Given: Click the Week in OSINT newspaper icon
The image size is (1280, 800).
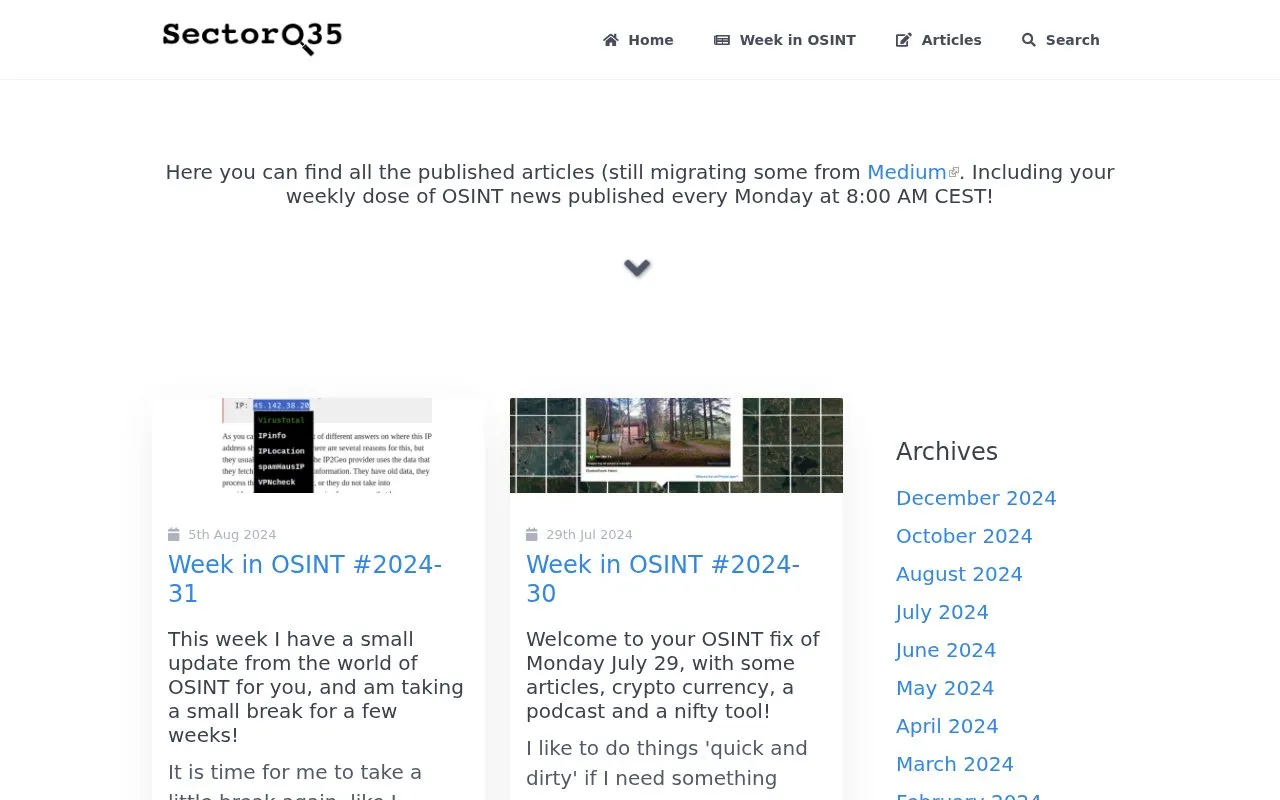Looking at the screenshot, I should pyautogui.click(x=722, y=40).
